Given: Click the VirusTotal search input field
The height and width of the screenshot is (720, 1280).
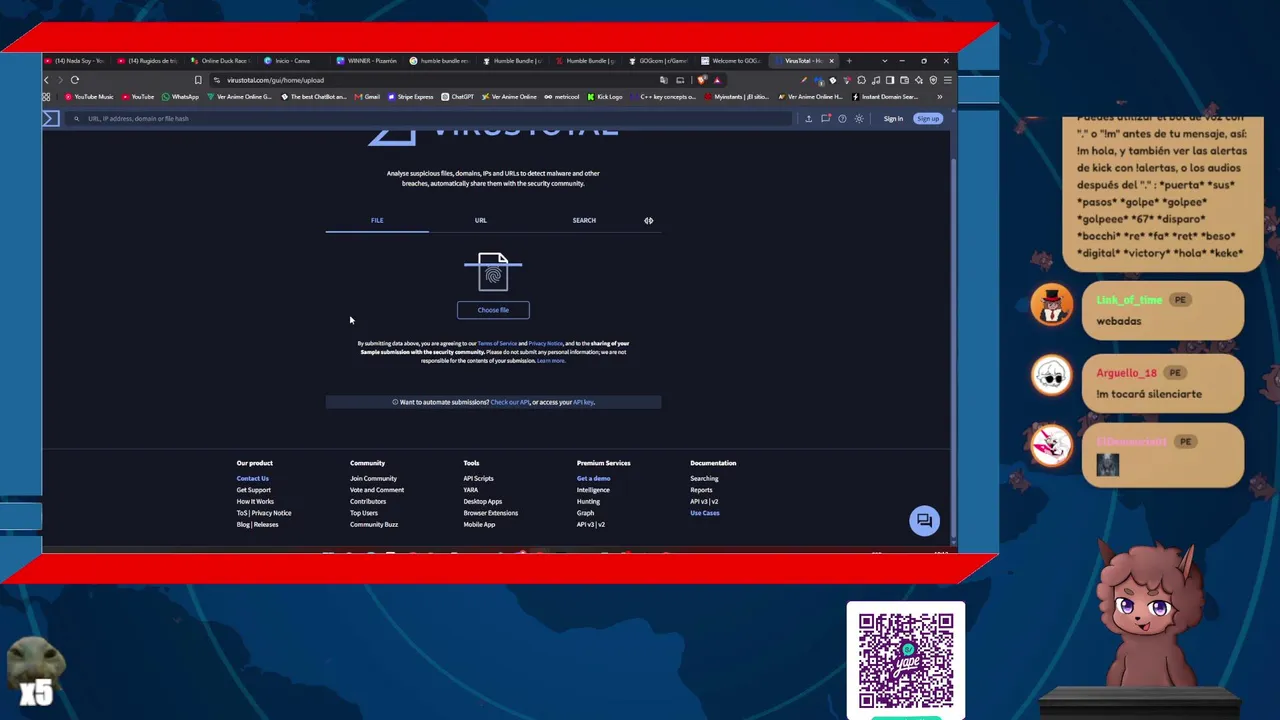Looking at the screenshot, I should (430, 119).
